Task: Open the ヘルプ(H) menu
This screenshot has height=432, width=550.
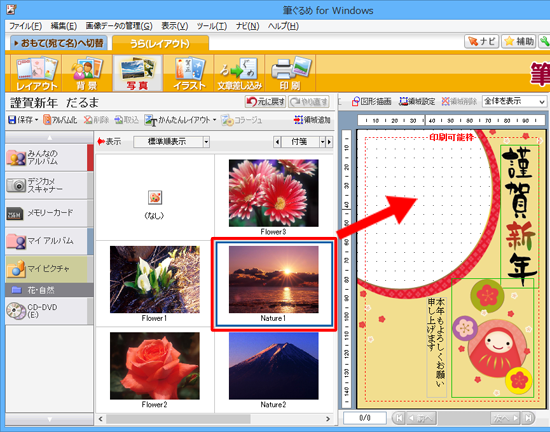Action: (x=283, y=26)
